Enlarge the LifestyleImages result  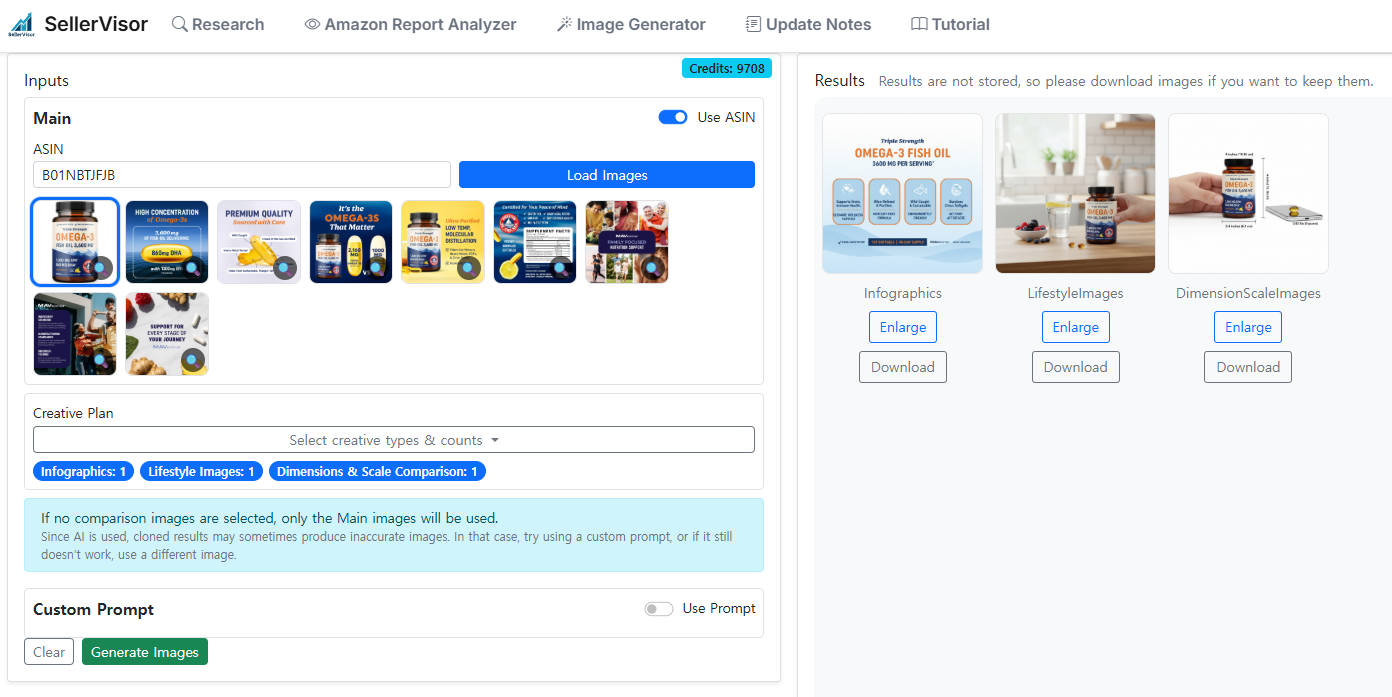(x=1075, y=327)
